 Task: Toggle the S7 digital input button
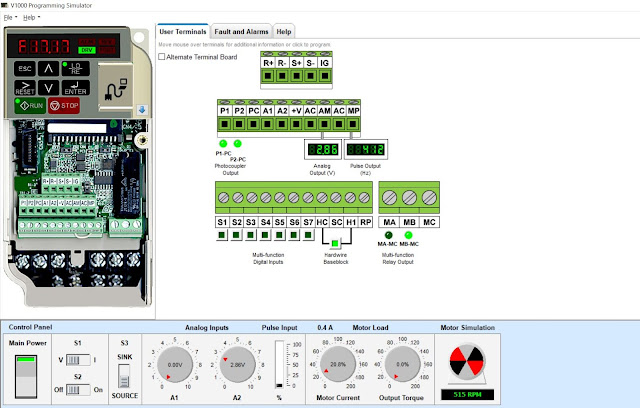pos(308,235)
